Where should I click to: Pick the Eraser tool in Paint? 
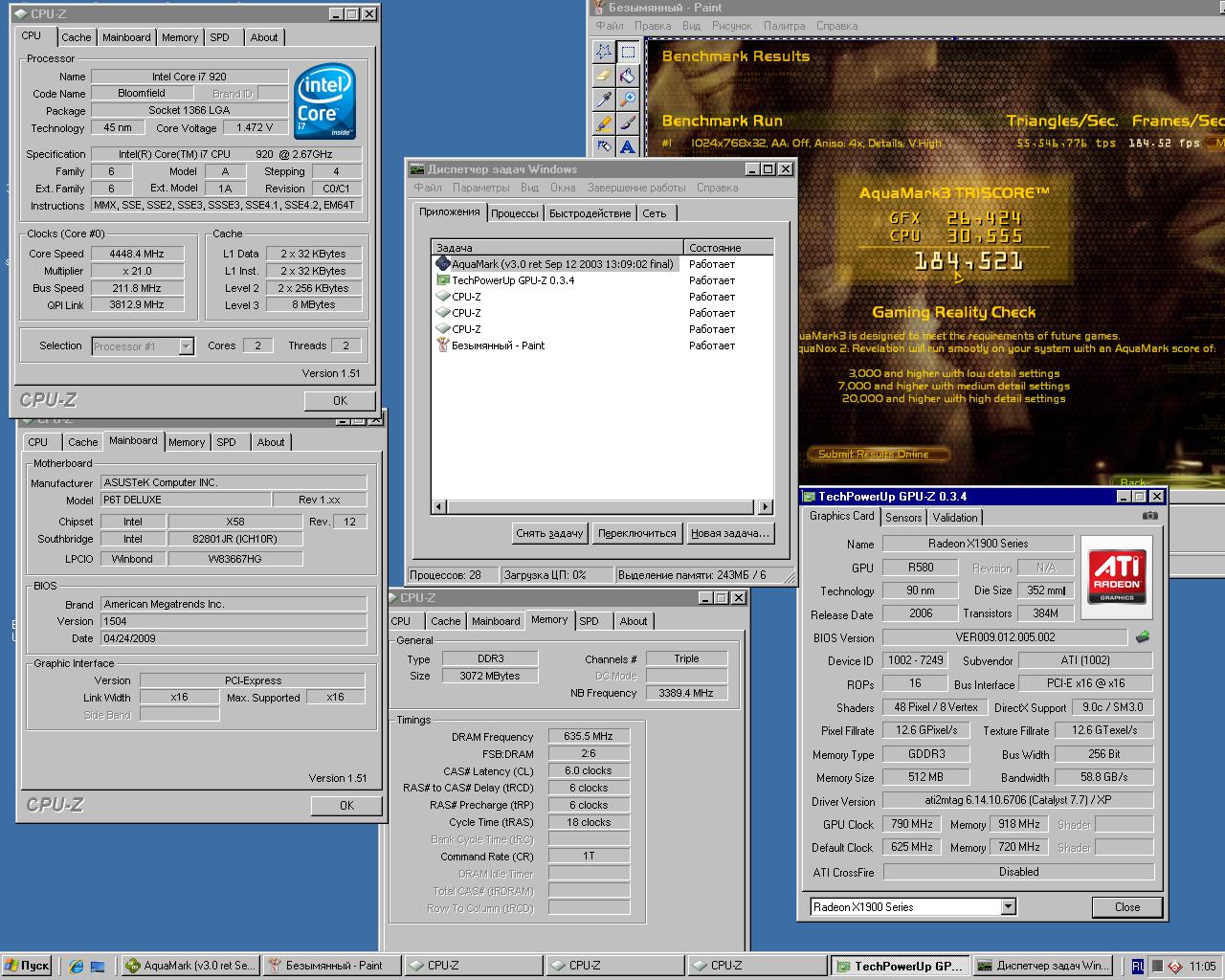coord(604,75)
